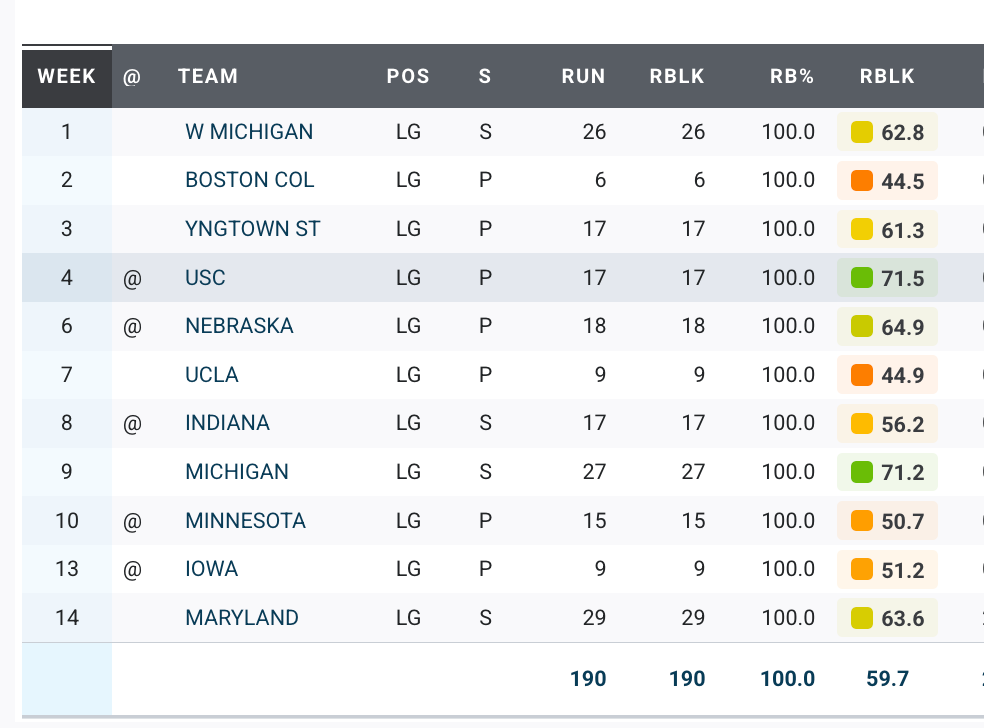Select the week 9 MICHIGAN row
984x728 pixels.
point(237,472)
